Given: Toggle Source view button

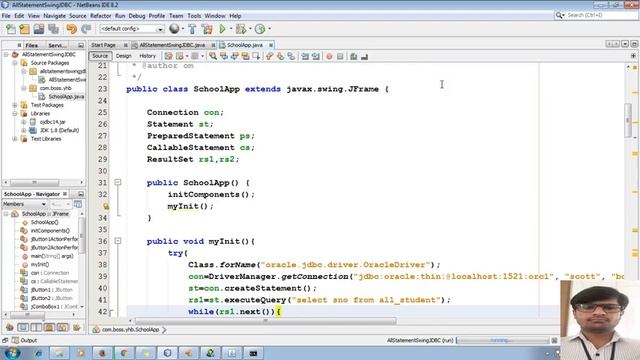Looking at the screenshot, I should click(x=100, y=56).
